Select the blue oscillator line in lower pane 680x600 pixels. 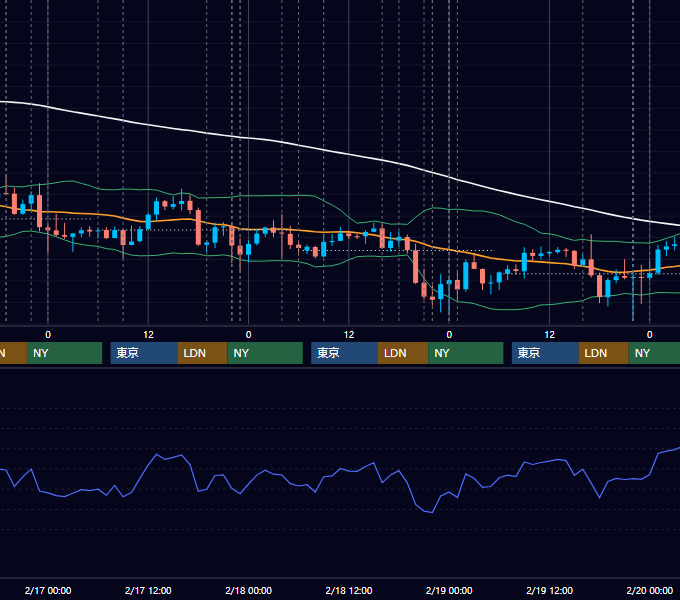click(338, 469)
